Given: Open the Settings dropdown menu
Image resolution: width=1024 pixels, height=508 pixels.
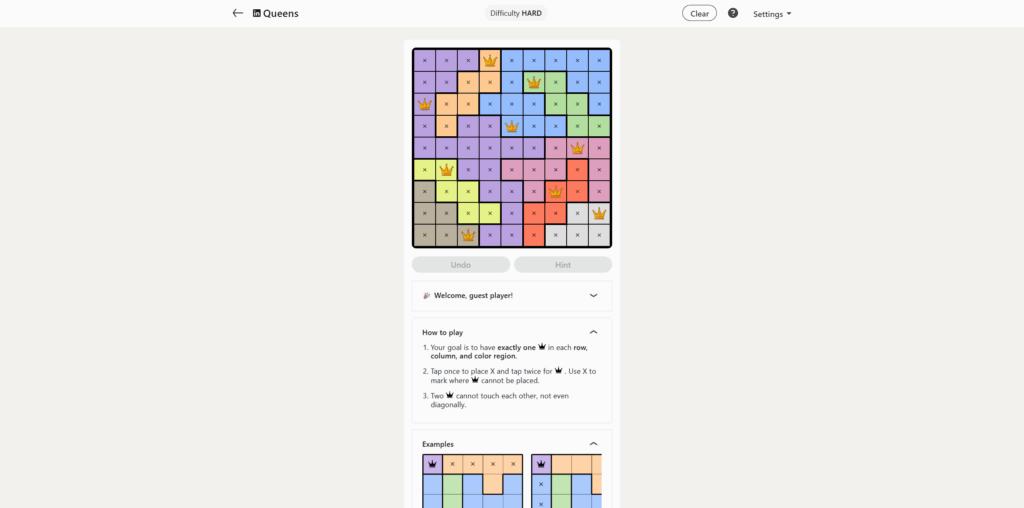Looking at the screenshot, I should coord(772,14).
